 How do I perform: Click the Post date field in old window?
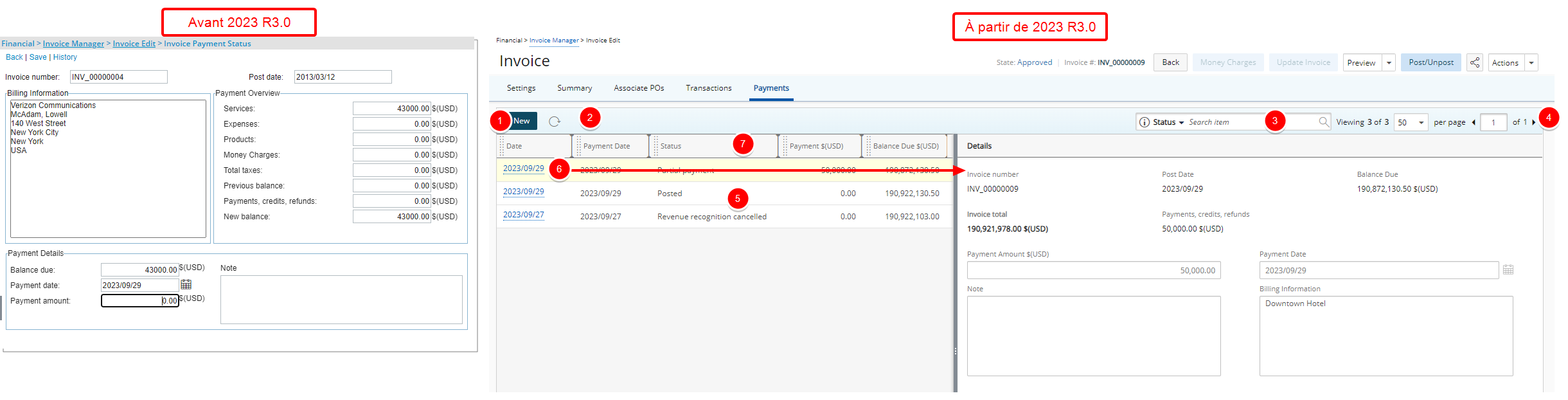click(x=343, y=77)
